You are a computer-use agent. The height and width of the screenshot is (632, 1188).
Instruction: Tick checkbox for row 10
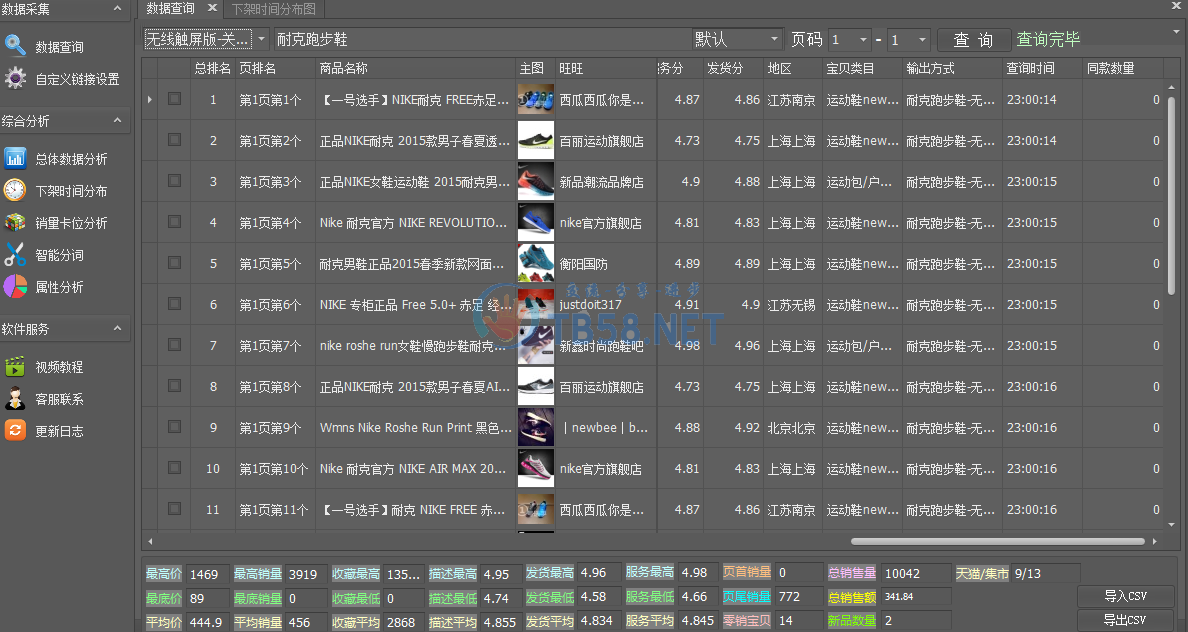pos(174,468)
